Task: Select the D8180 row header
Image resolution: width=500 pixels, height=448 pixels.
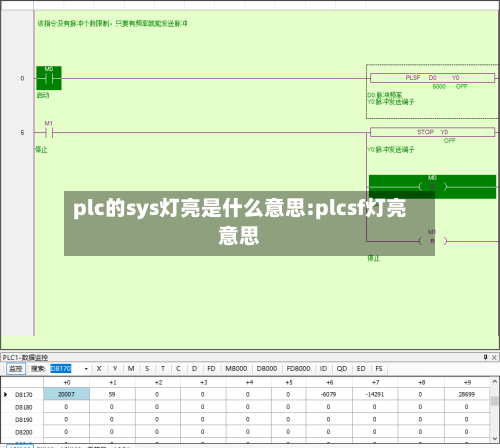Action: tap(23, 407)
